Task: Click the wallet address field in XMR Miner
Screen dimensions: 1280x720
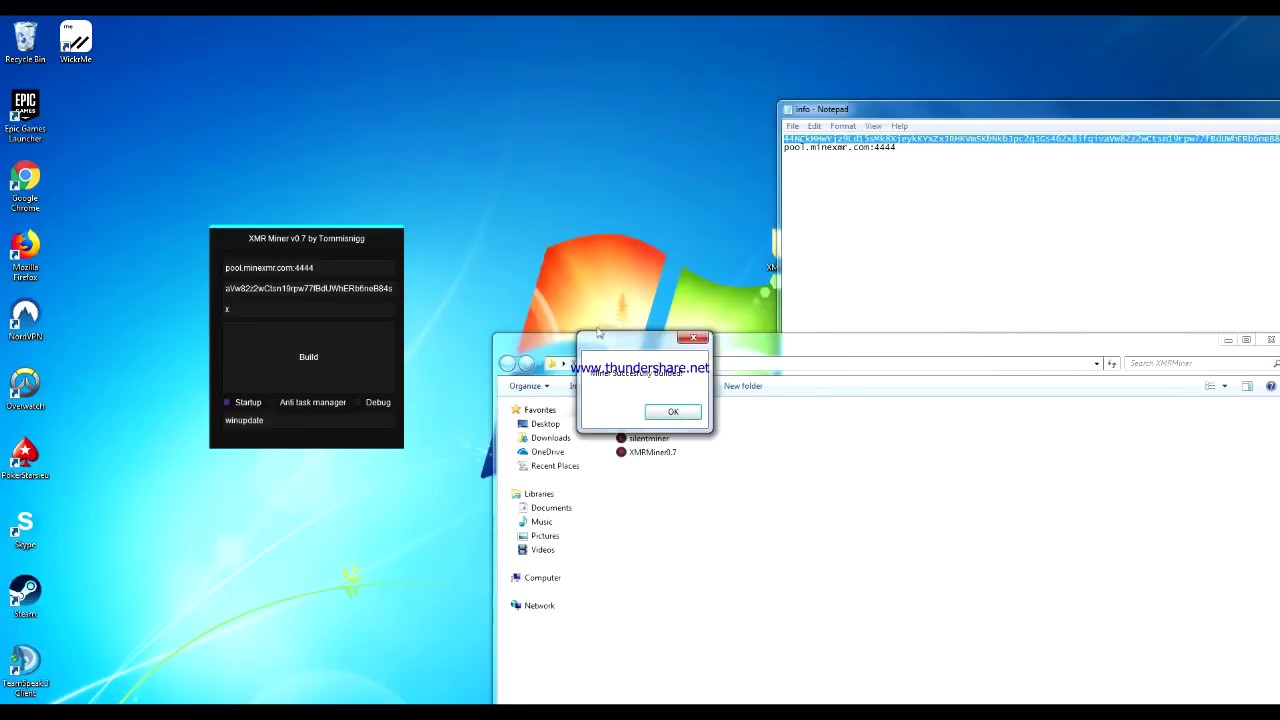Action: pos(308,288)
